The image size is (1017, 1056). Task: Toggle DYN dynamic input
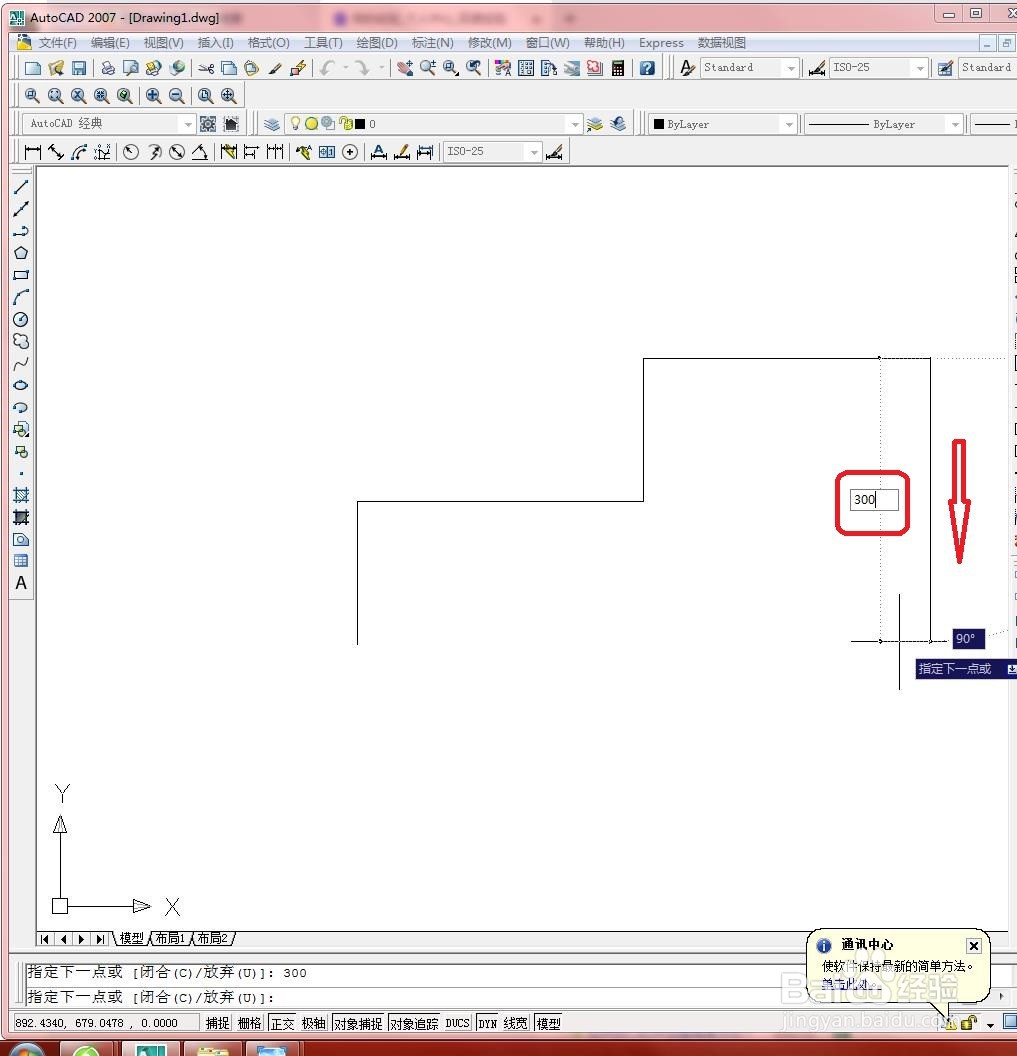coord(488,1023)
